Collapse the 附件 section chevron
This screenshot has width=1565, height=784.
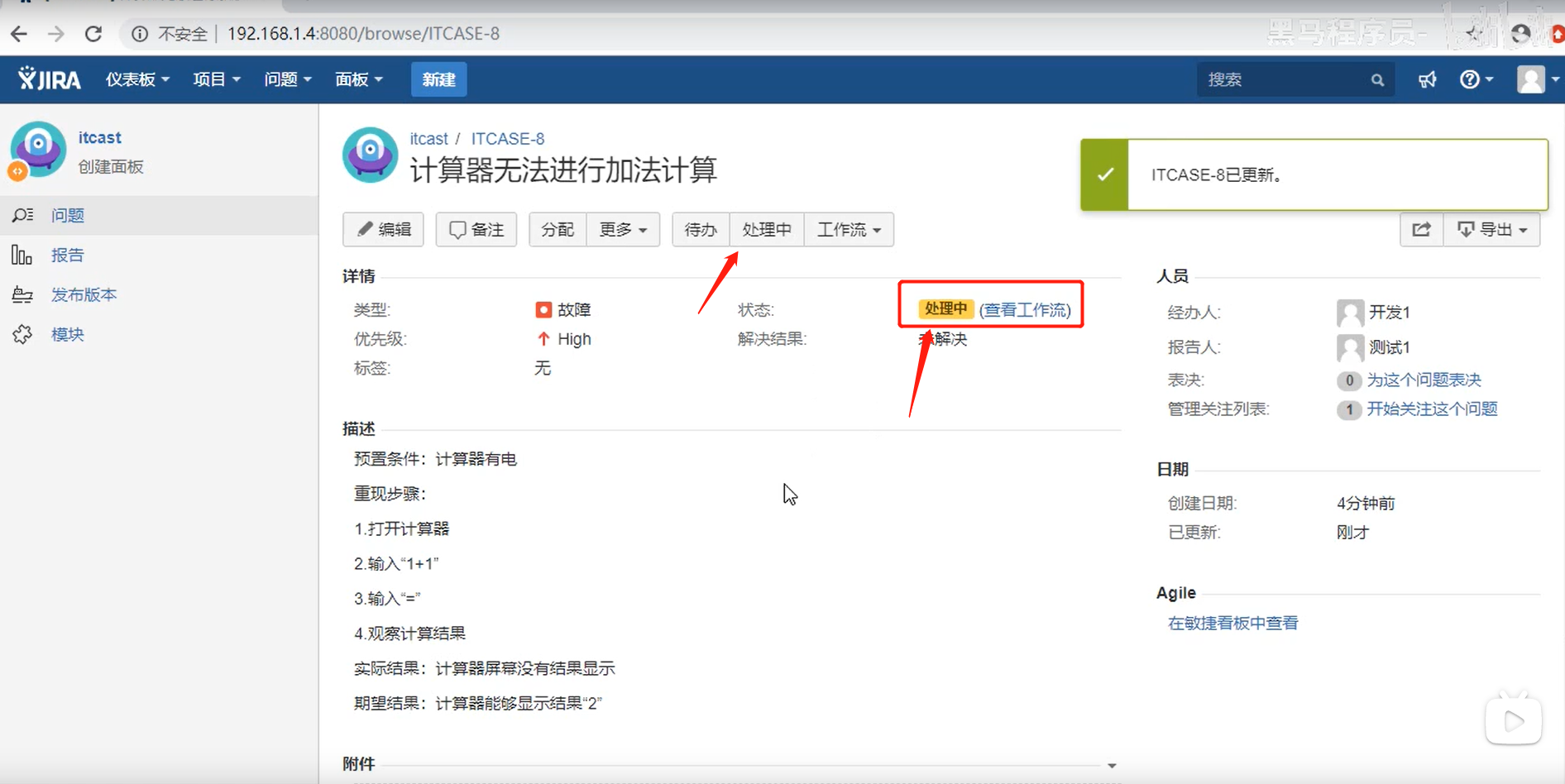pos(1113,765)
